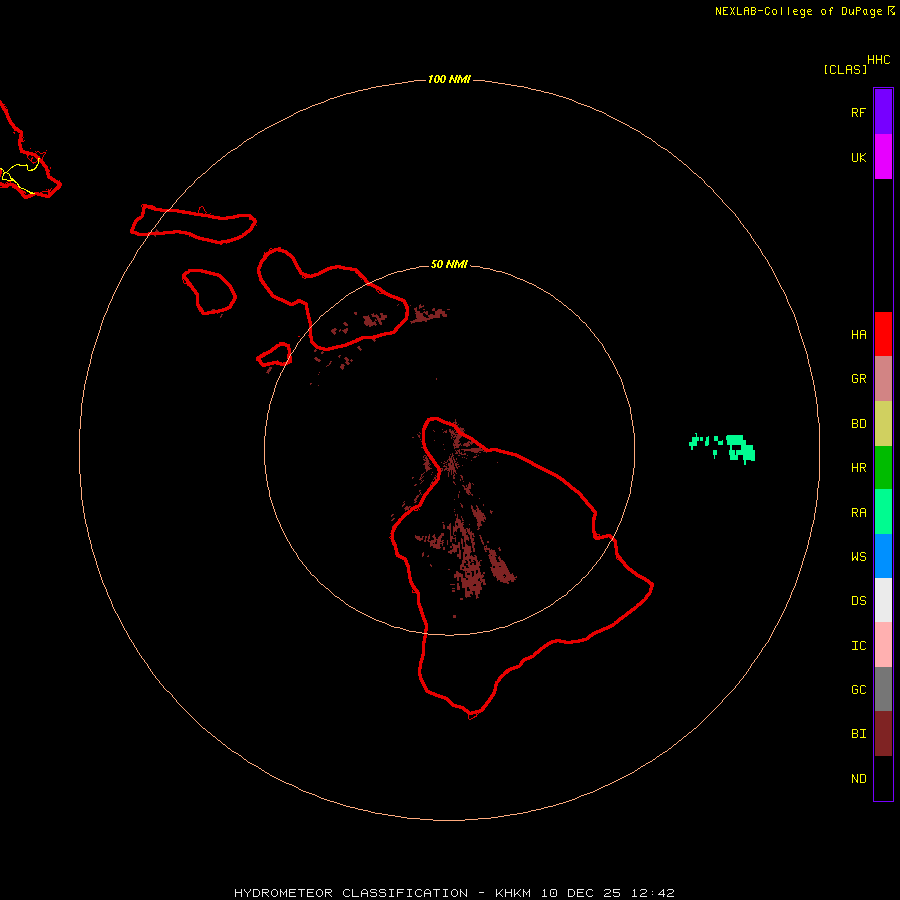Click the DS legend label
The width and height of the screenshot is (900, 900).
pos(858,601)
